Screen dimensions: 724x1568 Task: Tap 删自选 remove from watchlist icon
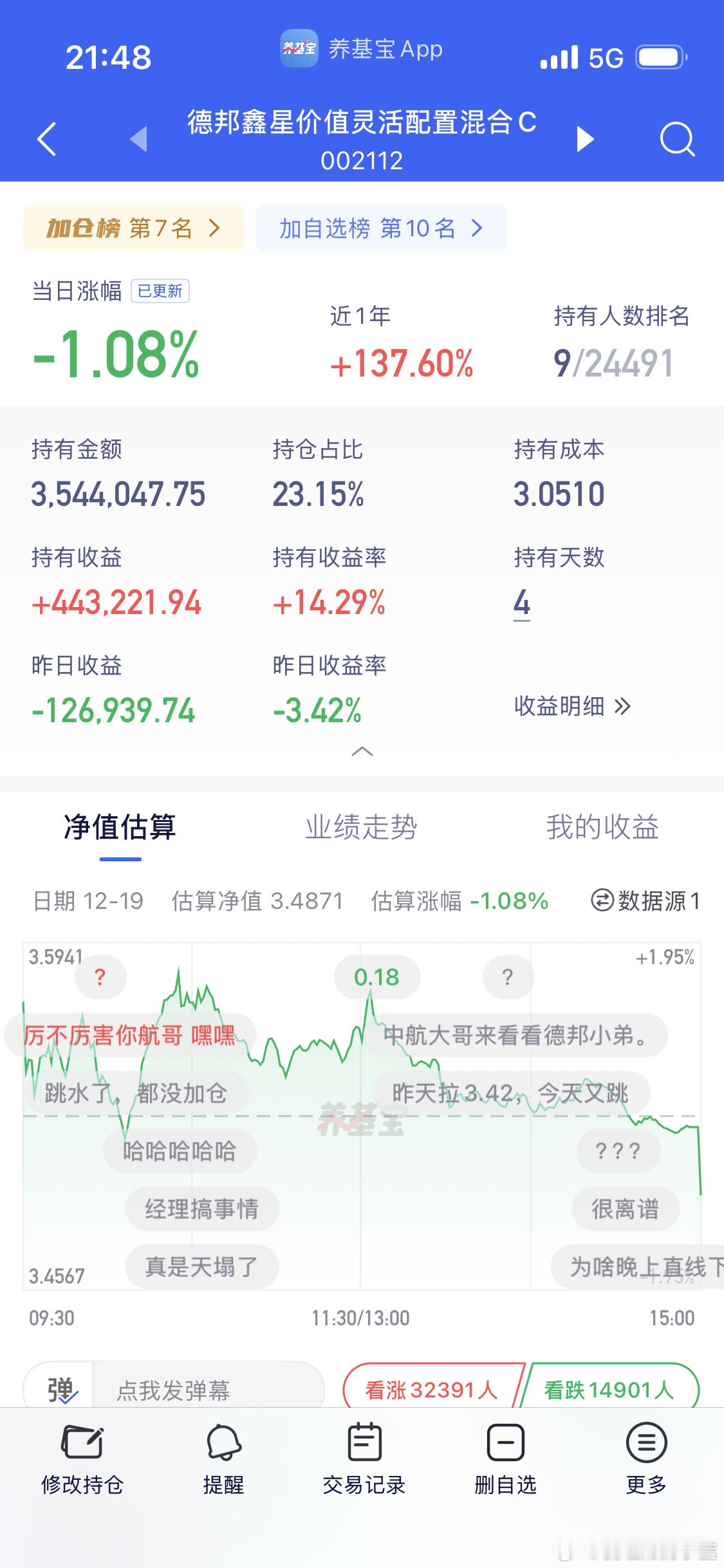506,1442
